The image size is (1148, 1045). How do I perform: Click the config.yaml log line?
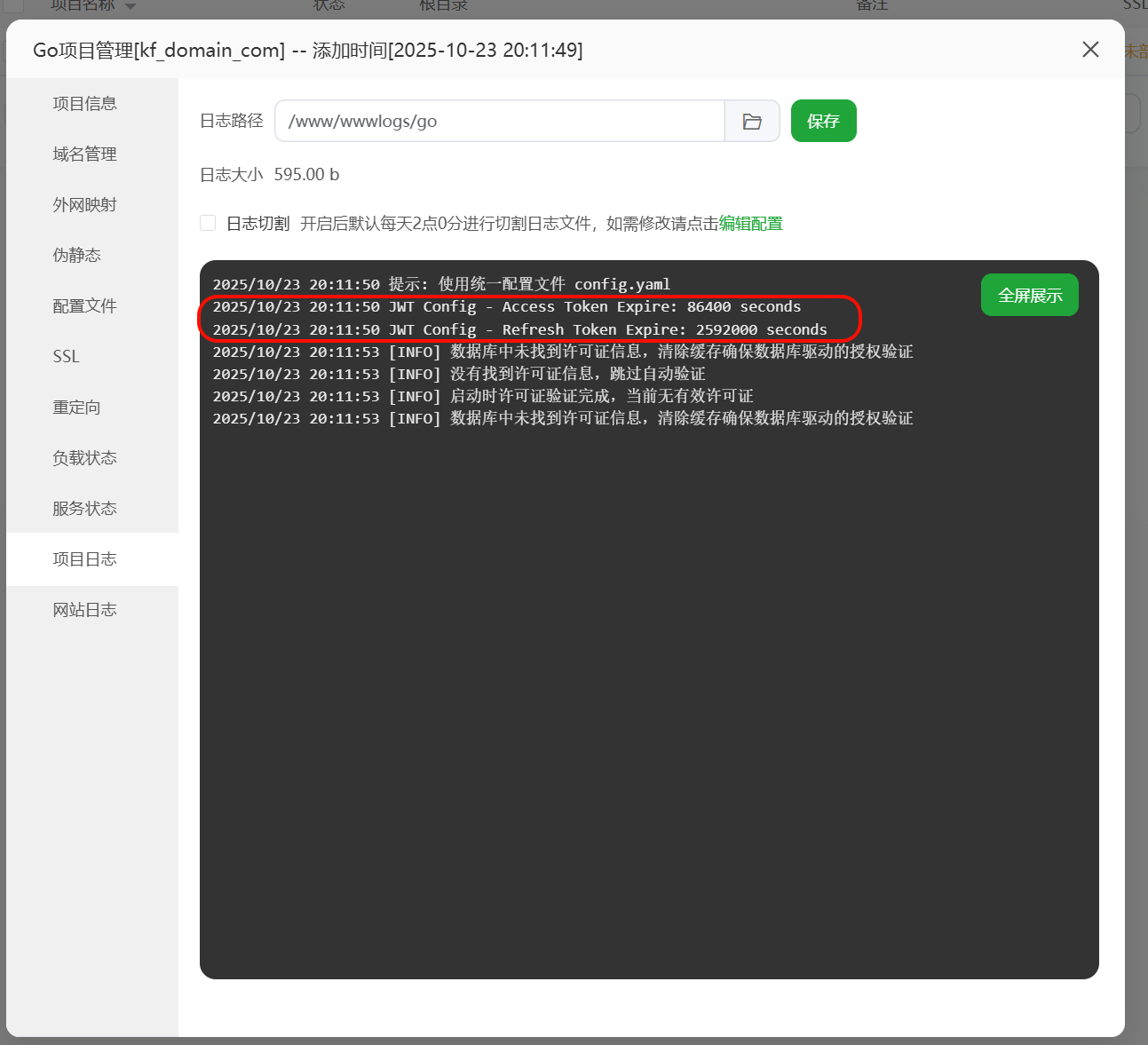click(441, 284)
